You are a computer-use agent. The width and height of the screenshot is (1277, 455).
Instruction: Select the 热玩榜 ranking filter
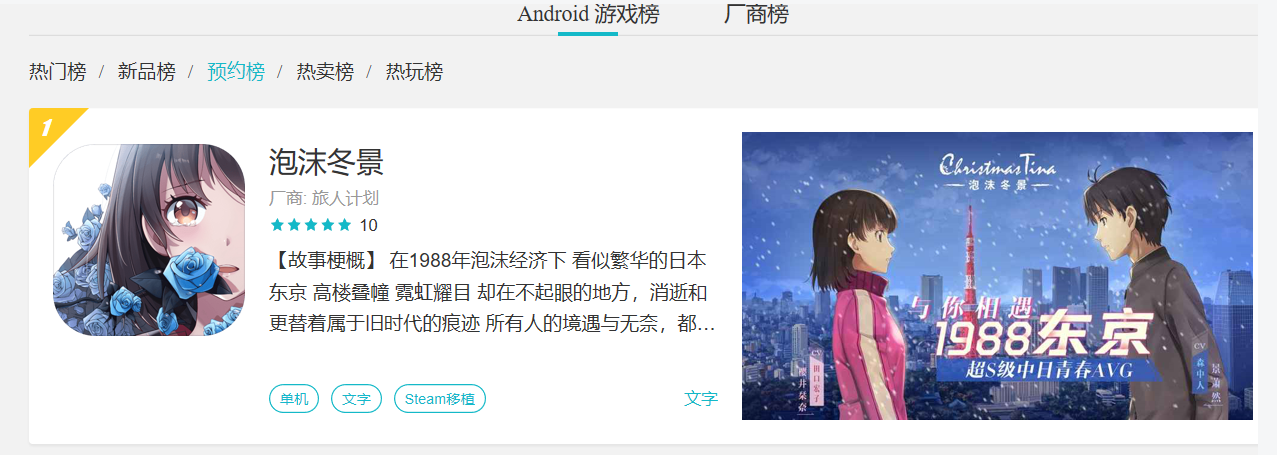414,72
